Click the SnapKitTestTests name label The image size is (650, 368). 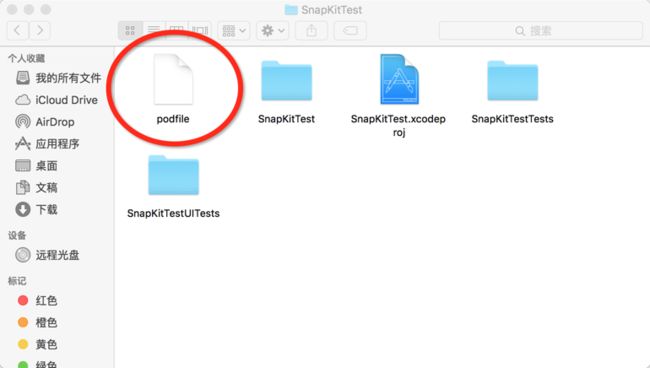pyautogui.click(x=512, y=119)
